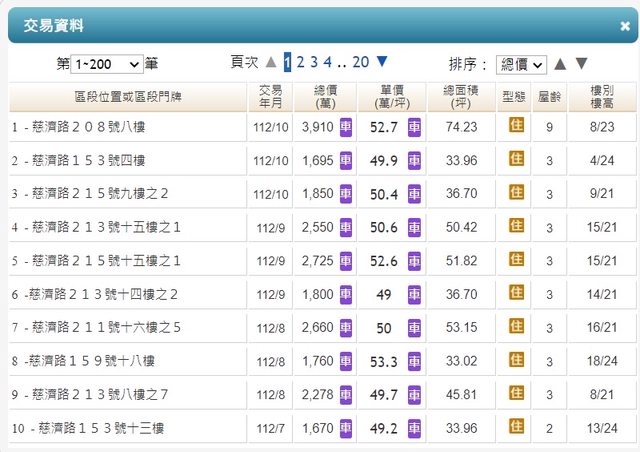
Task: Click the orange 住 type icon in row 2
Action: [x=516, y=159]
